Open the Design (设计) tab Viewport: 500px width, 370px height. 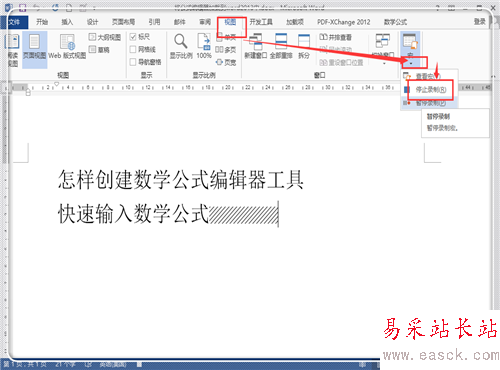92,22
